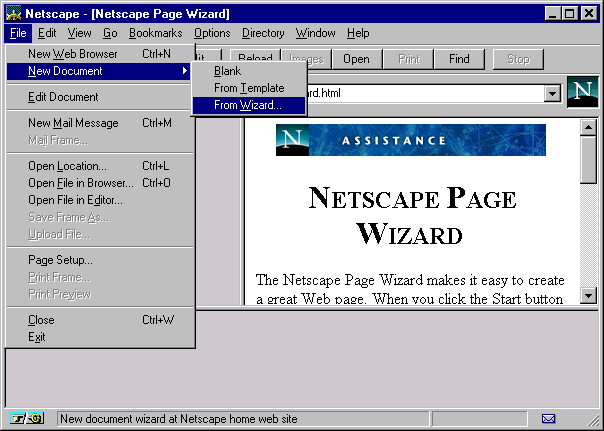Image resolution: width=604 pixels, height=431 pixels.
Task: Choose Page Setup... menu entry
Action: (x=100, y=260)
